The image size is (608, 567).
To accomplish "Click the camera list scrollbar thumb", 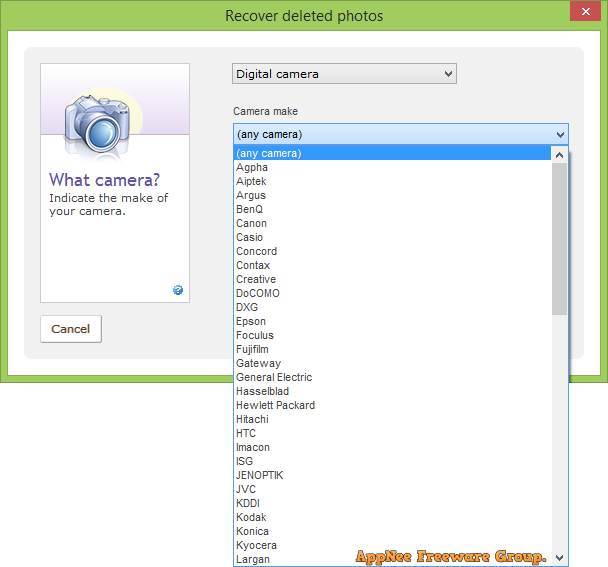I will click(x=559, y=239).
